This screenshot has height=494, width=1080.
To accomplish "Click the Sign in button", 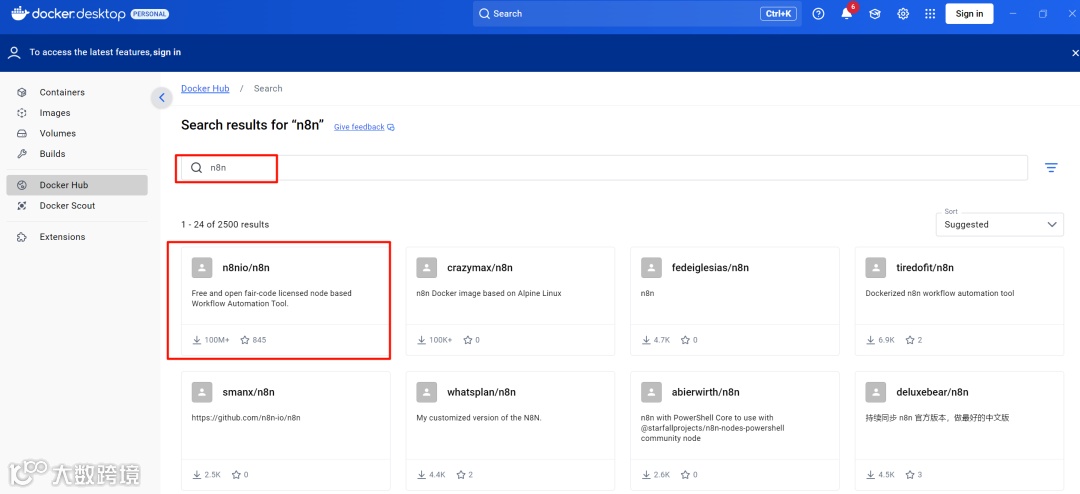I will click(x=969, y=14).
